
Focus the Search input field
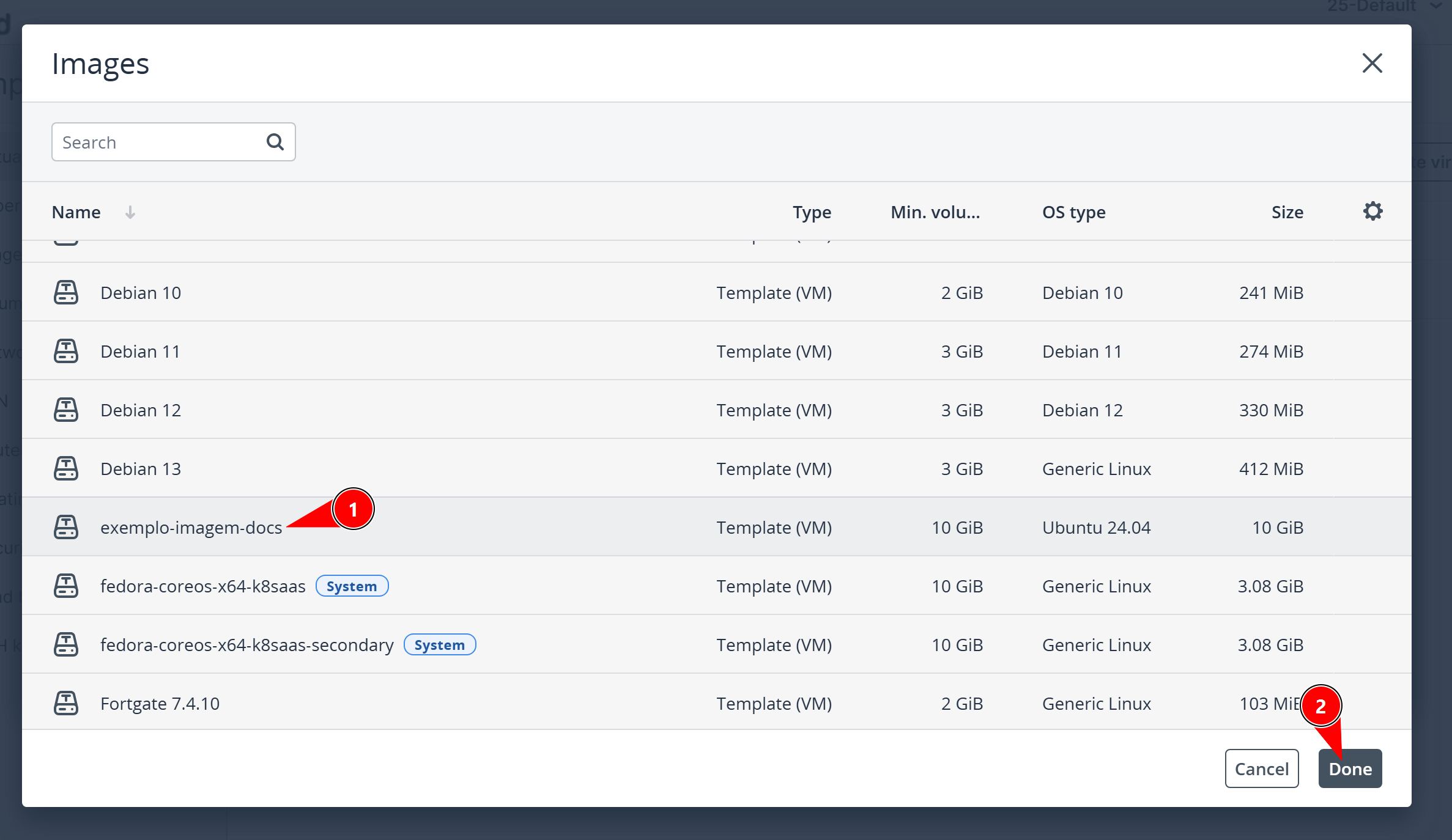(x=174, y=142)
